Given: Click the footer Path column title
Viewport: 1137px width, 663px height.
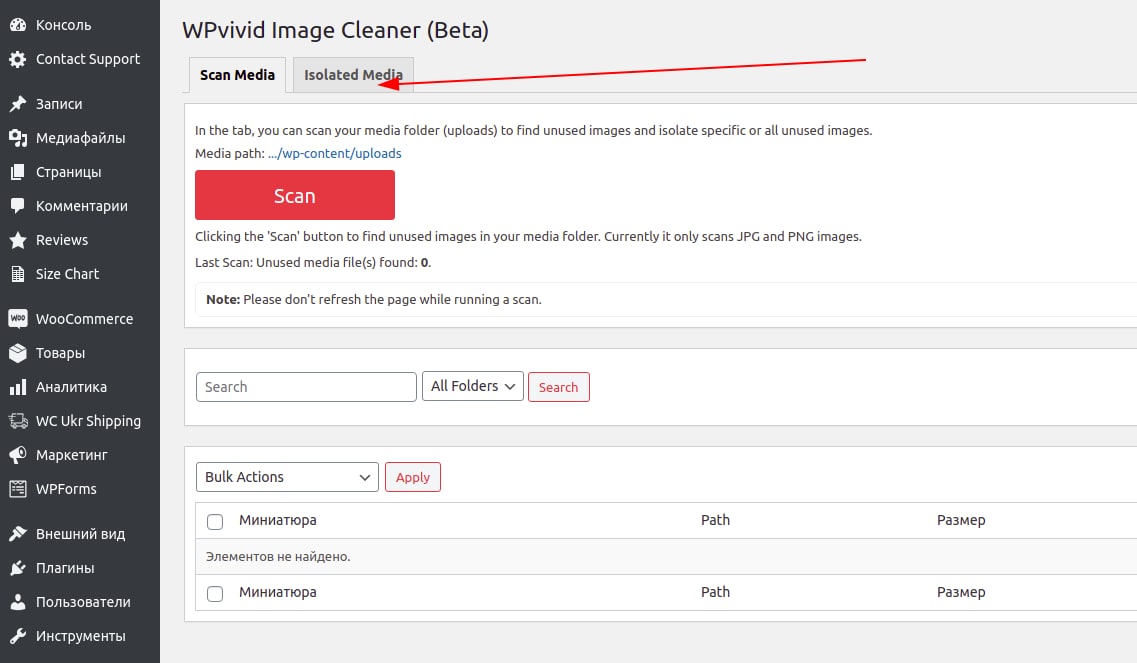Looking at the screenshot, I should point(715,592).
